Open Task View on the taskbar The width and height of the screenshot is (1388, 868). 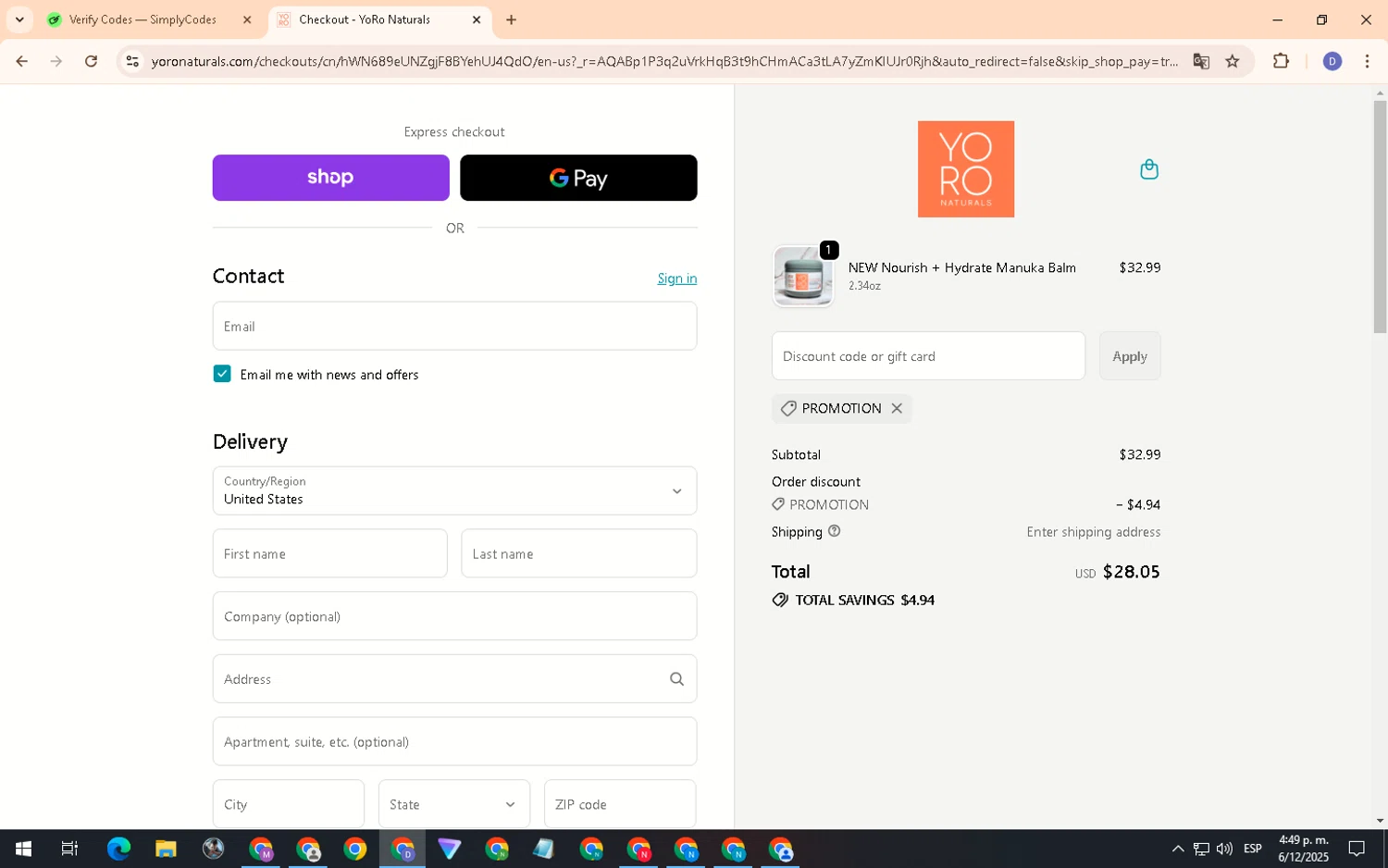pos(69,849)
